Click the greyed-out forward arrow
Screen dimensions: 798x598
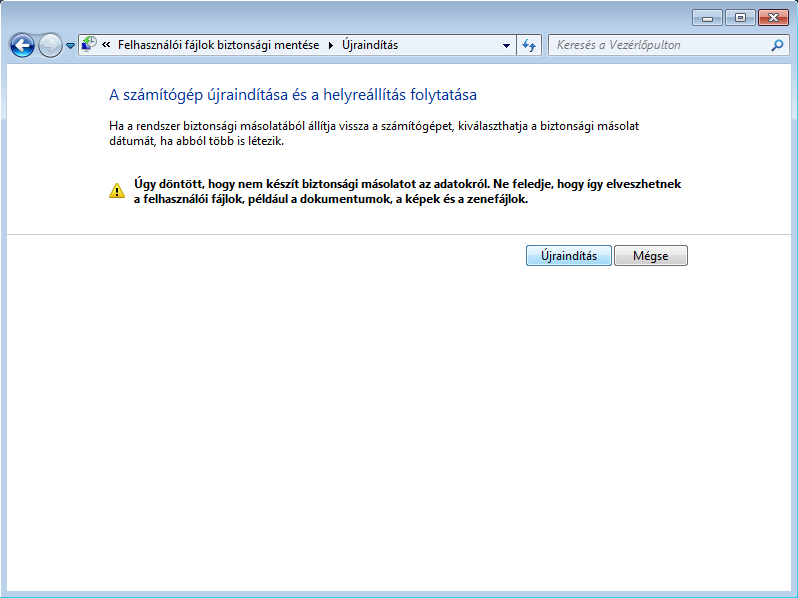click(50, 45)
